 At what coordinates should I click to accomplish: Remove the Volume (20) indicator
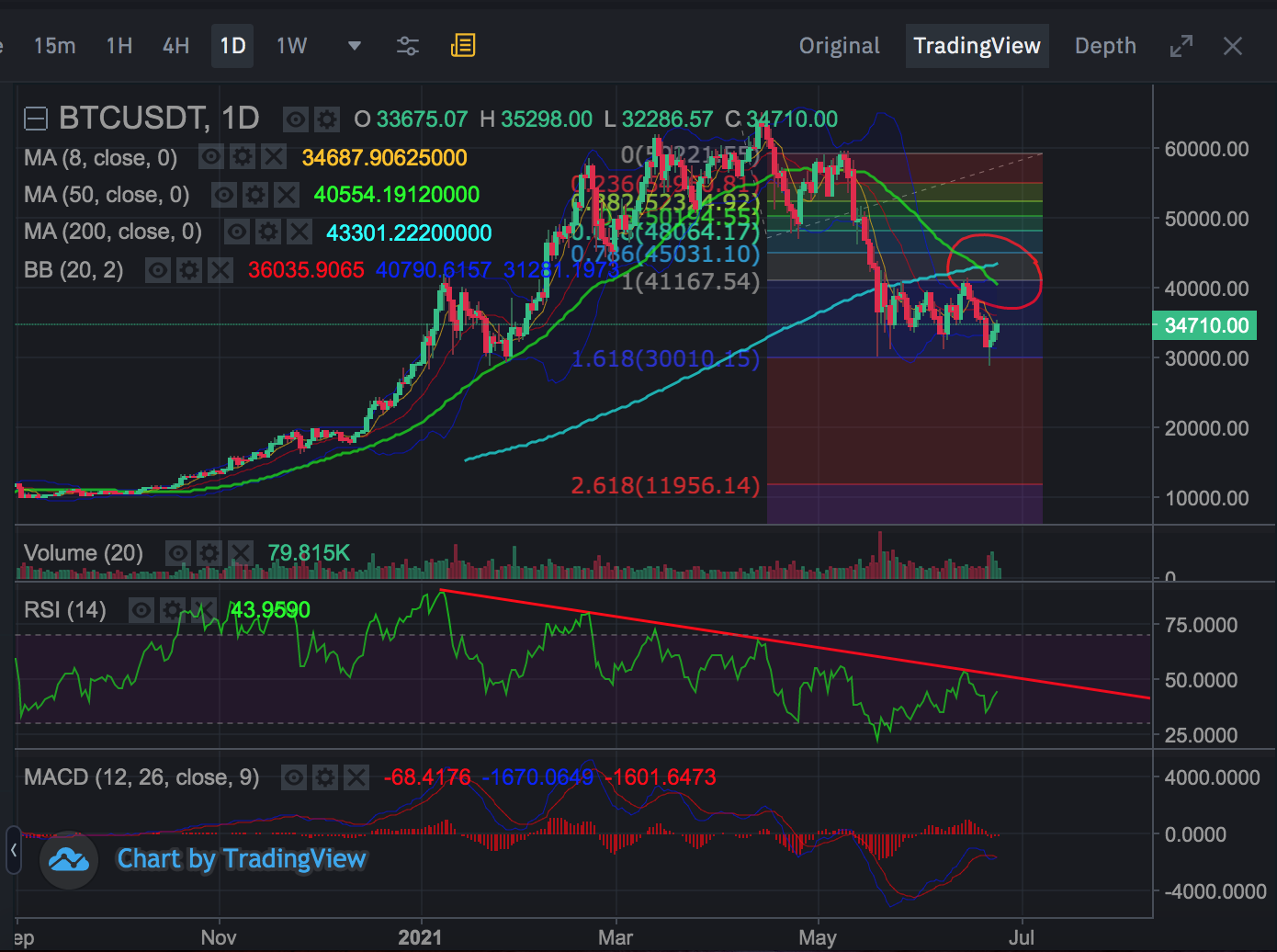(x=241, y=553)
